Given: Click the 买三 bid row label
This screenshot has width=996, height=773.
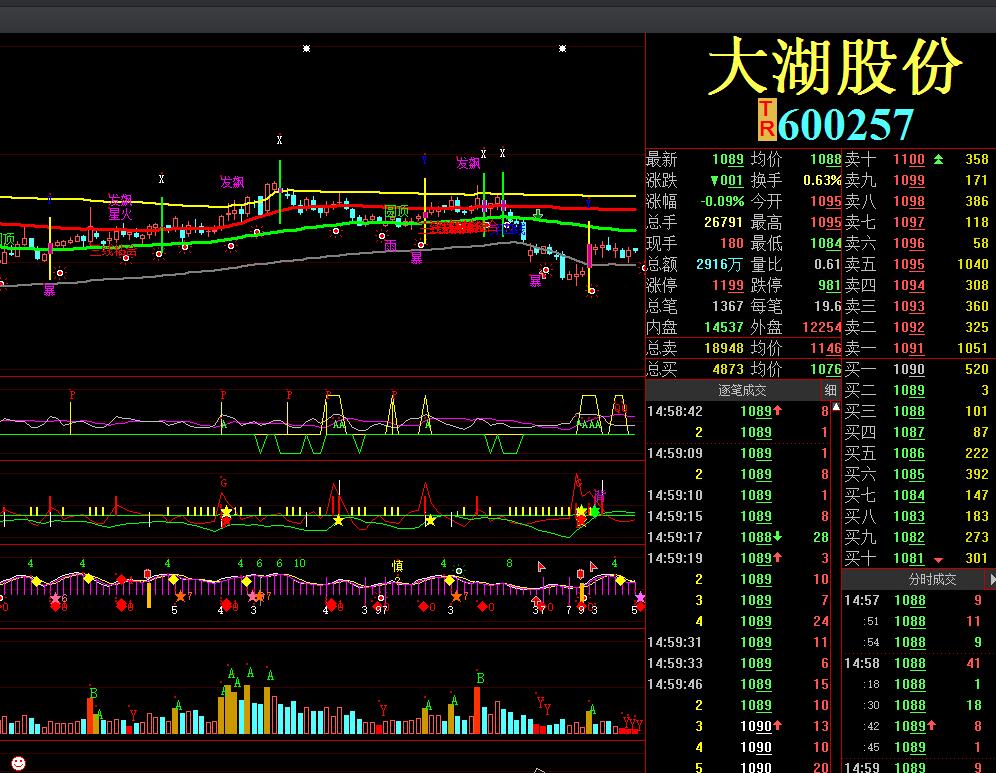Looking at the screenshot, I should [861, 411].
